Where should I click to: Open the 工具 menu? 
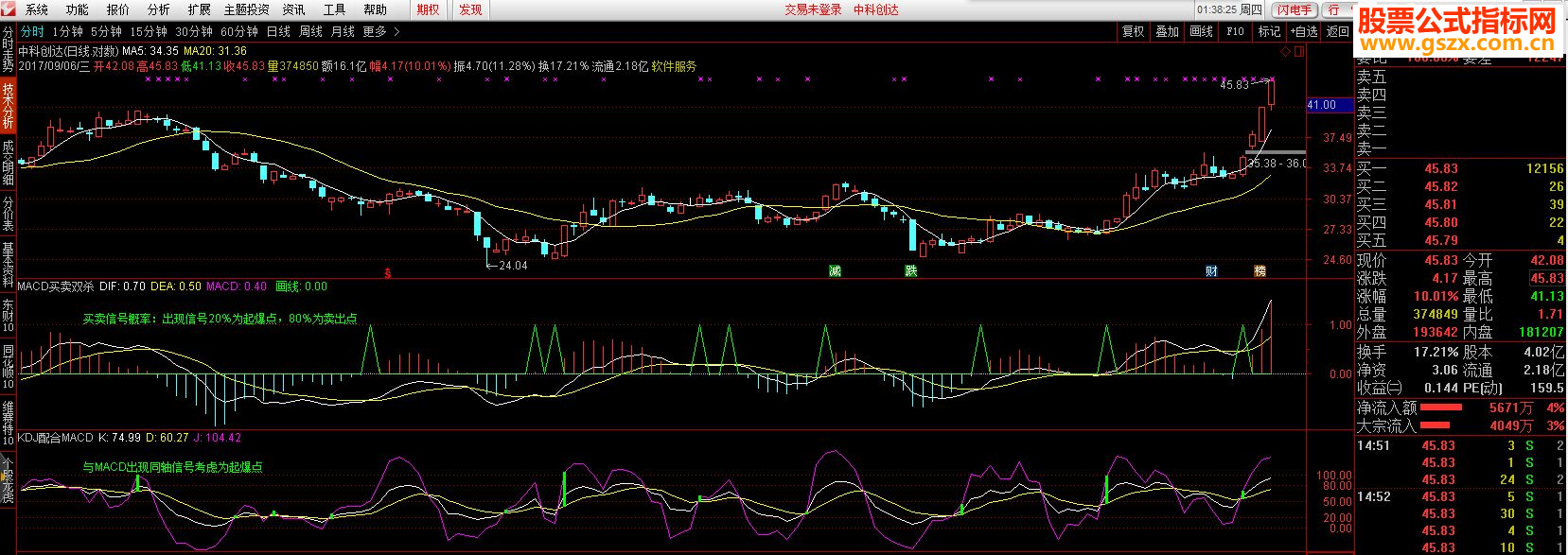pos(334,9)
